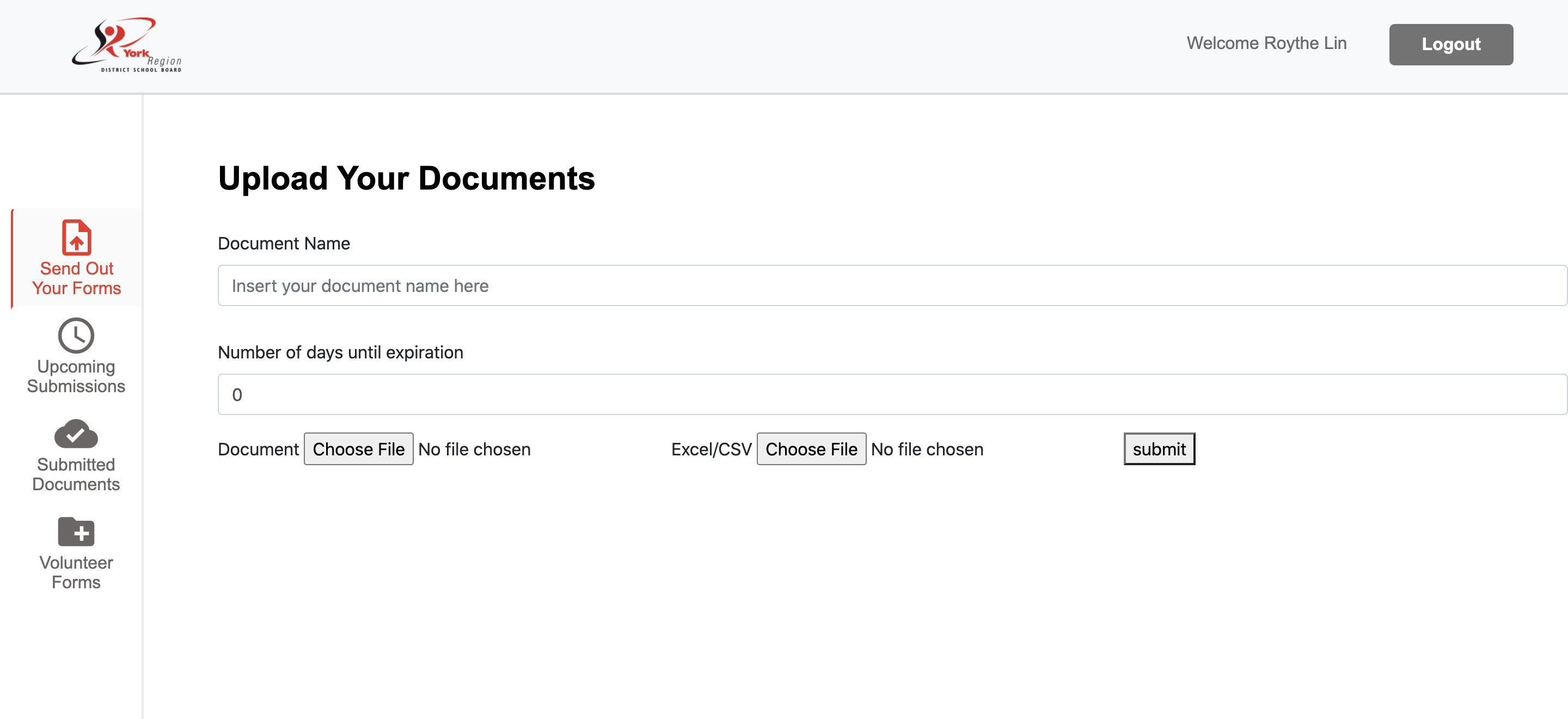Choose File for Excel/CSV upload

point(811,449)
